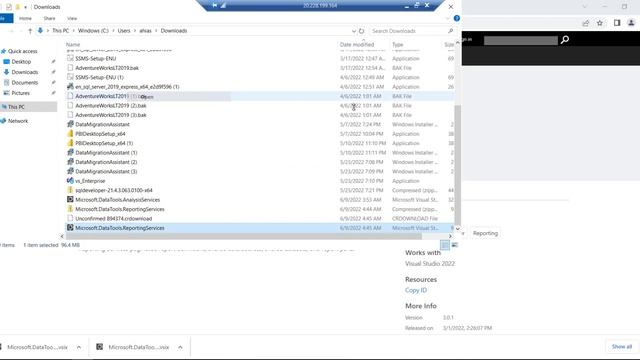Viewport: 640px width, 360px height.
Task: Sort files by Date modified column
Action: 357,44
